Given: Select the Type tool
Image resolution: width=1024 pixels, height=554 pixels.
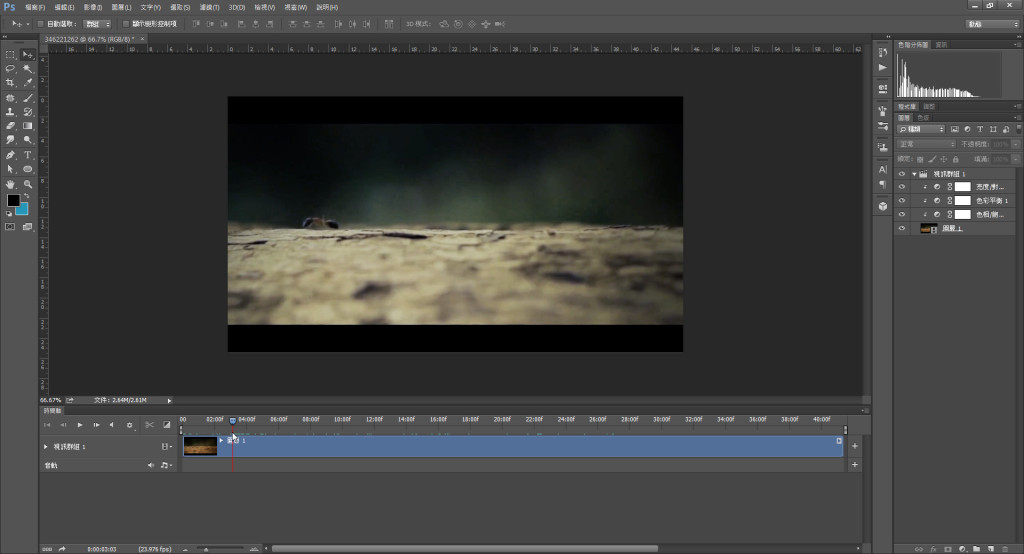Looking at the screenshot, I should pos(28,155).
